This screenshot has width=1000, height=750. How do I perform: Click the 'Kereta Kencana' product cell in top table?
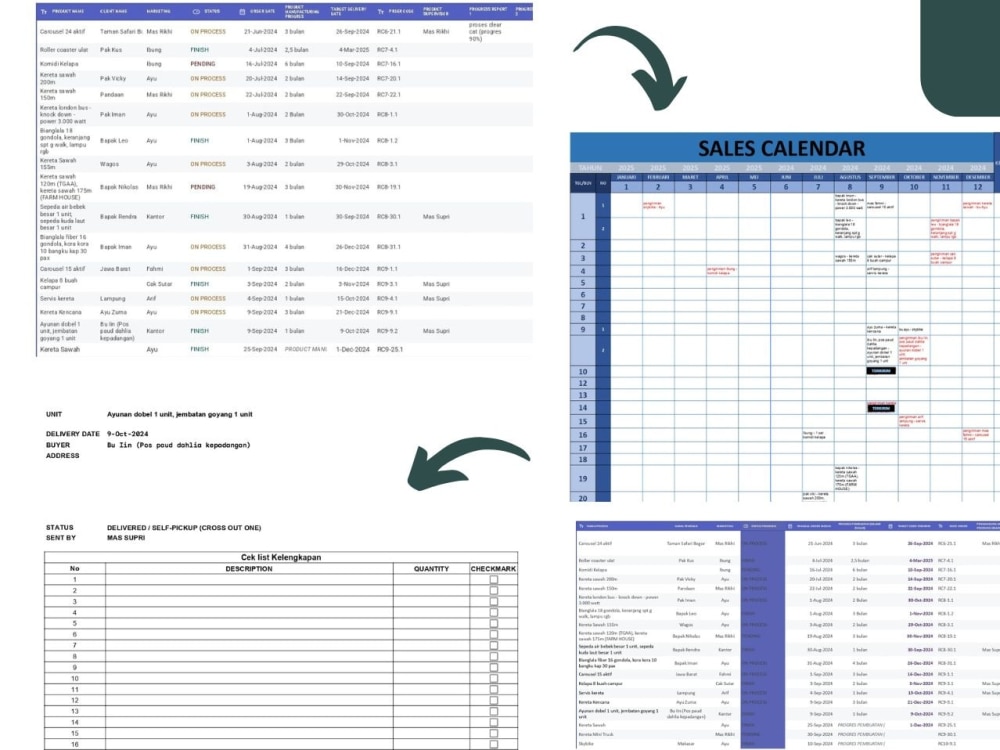(61, 312)
